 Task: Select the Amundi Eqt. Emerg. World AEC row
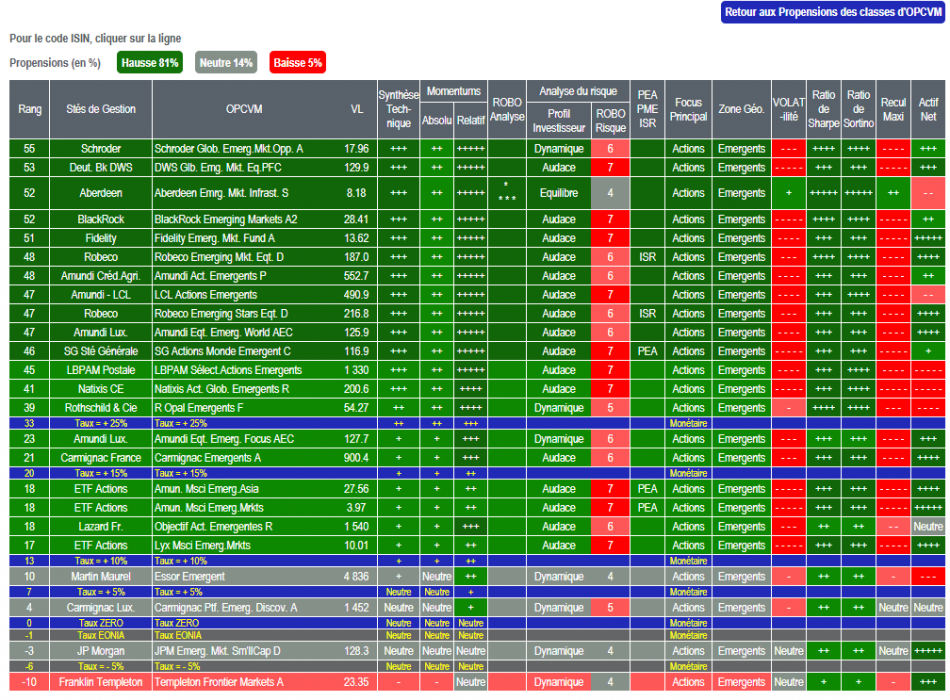477,332
